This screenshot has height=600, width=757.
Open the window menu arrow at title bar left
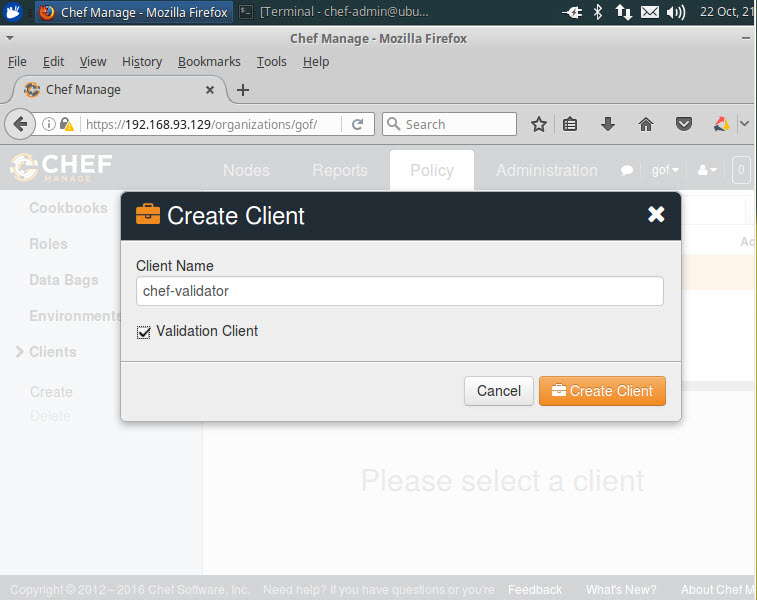pos(10,38)
